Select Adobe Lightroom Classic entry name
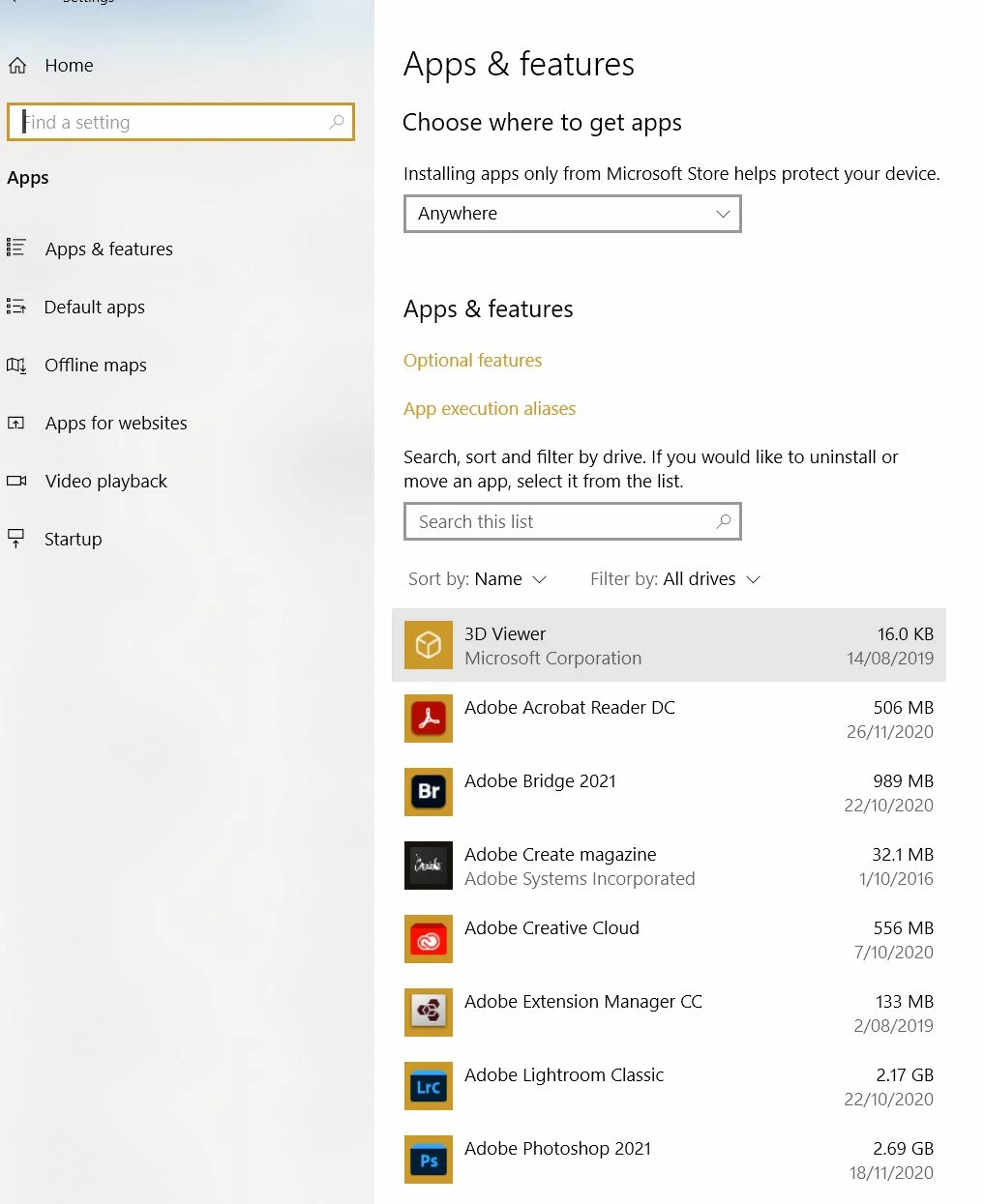Image resolution: width=984 pixels, height=1204 pixels. coord(564,1074)
